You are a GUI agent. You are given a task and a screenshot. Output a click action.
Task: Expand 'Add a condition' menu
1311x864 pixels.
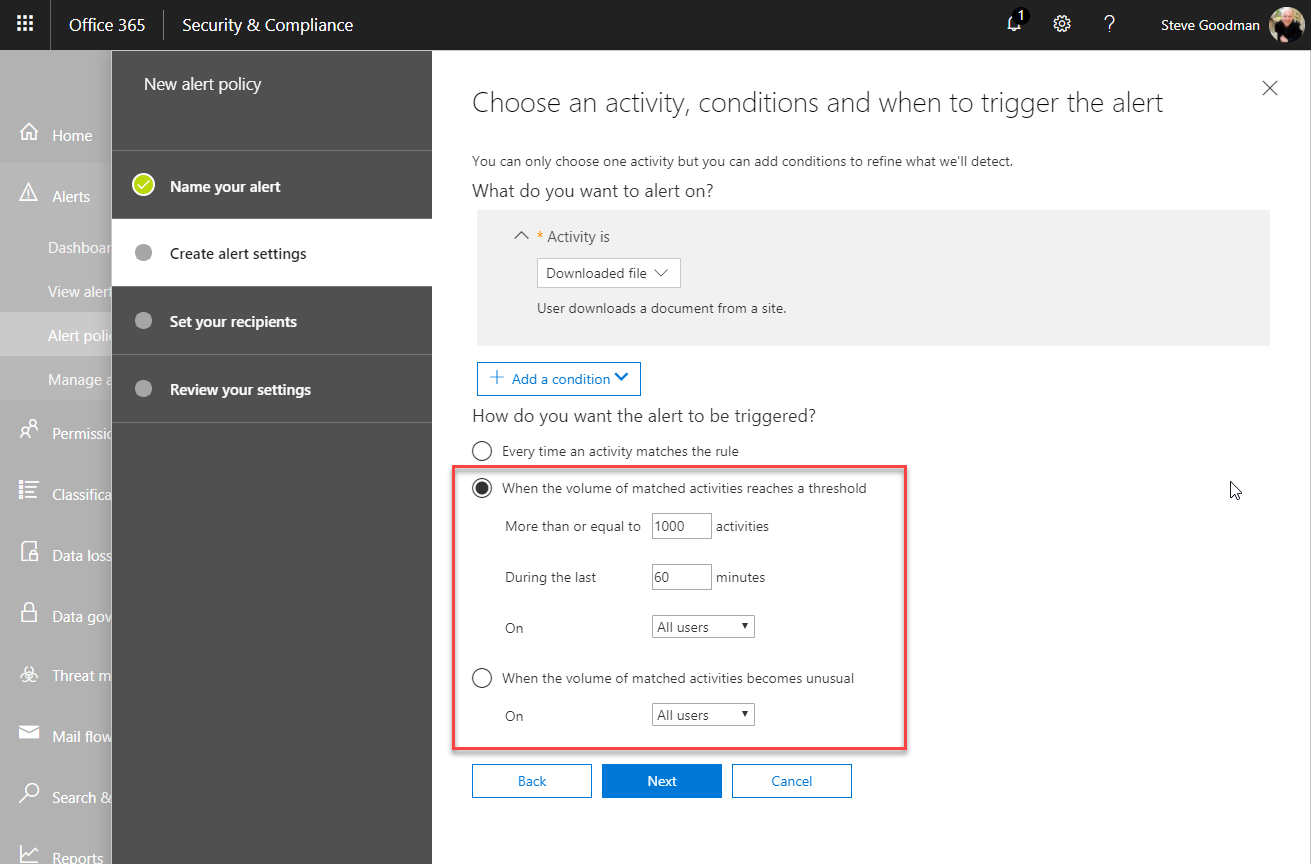(x=558, y=378)
